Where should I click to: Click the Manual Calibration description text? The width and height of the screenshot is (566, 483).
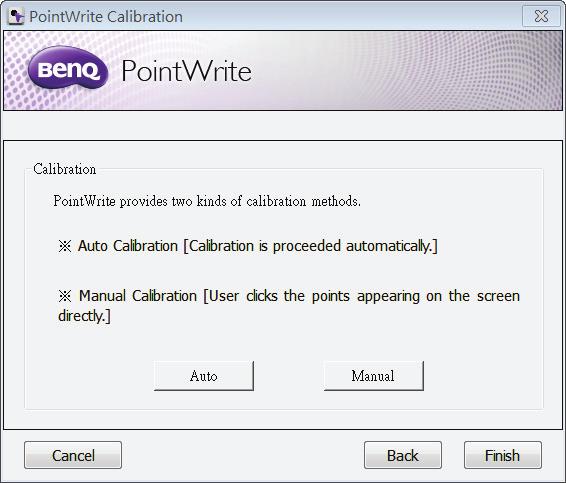point(289,306)
